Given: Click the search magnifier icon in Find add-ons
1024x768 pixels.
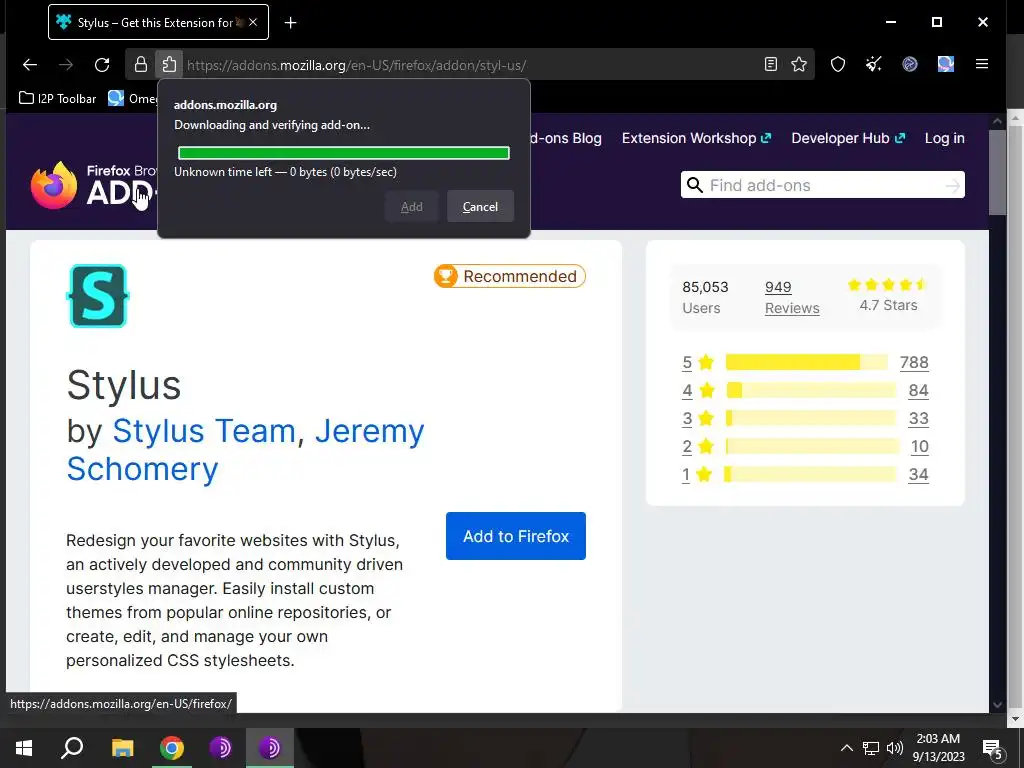Looking at the screenshot, I should [x=696, y=185].
